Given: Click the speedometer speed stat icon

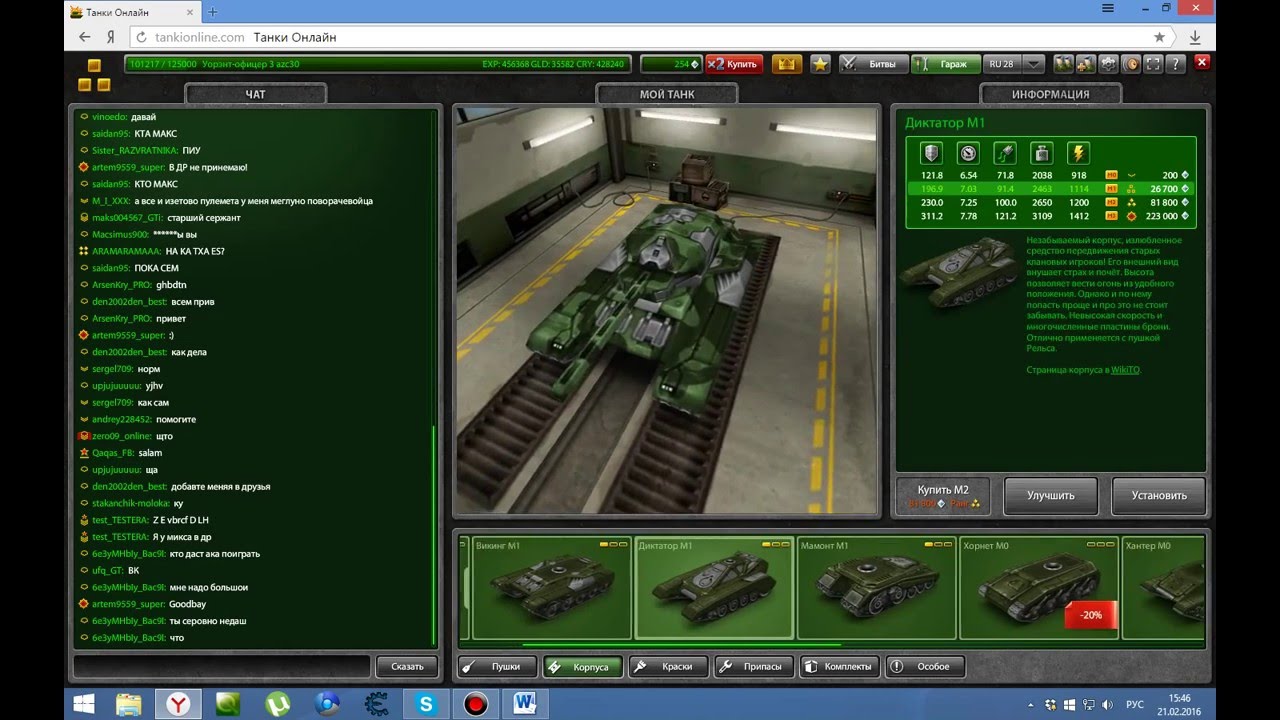Looking at the screenshot, I should [968, 154].
